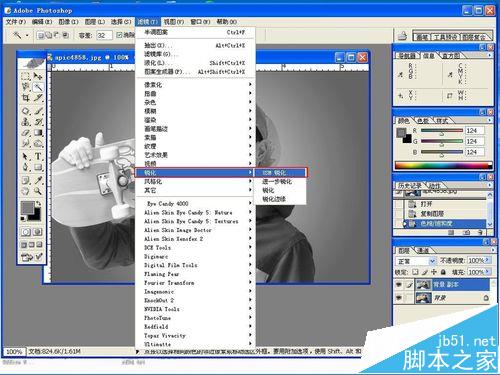Select the Path Selection tool
Screen dimensions: 500x375
(x=26, y=156)
